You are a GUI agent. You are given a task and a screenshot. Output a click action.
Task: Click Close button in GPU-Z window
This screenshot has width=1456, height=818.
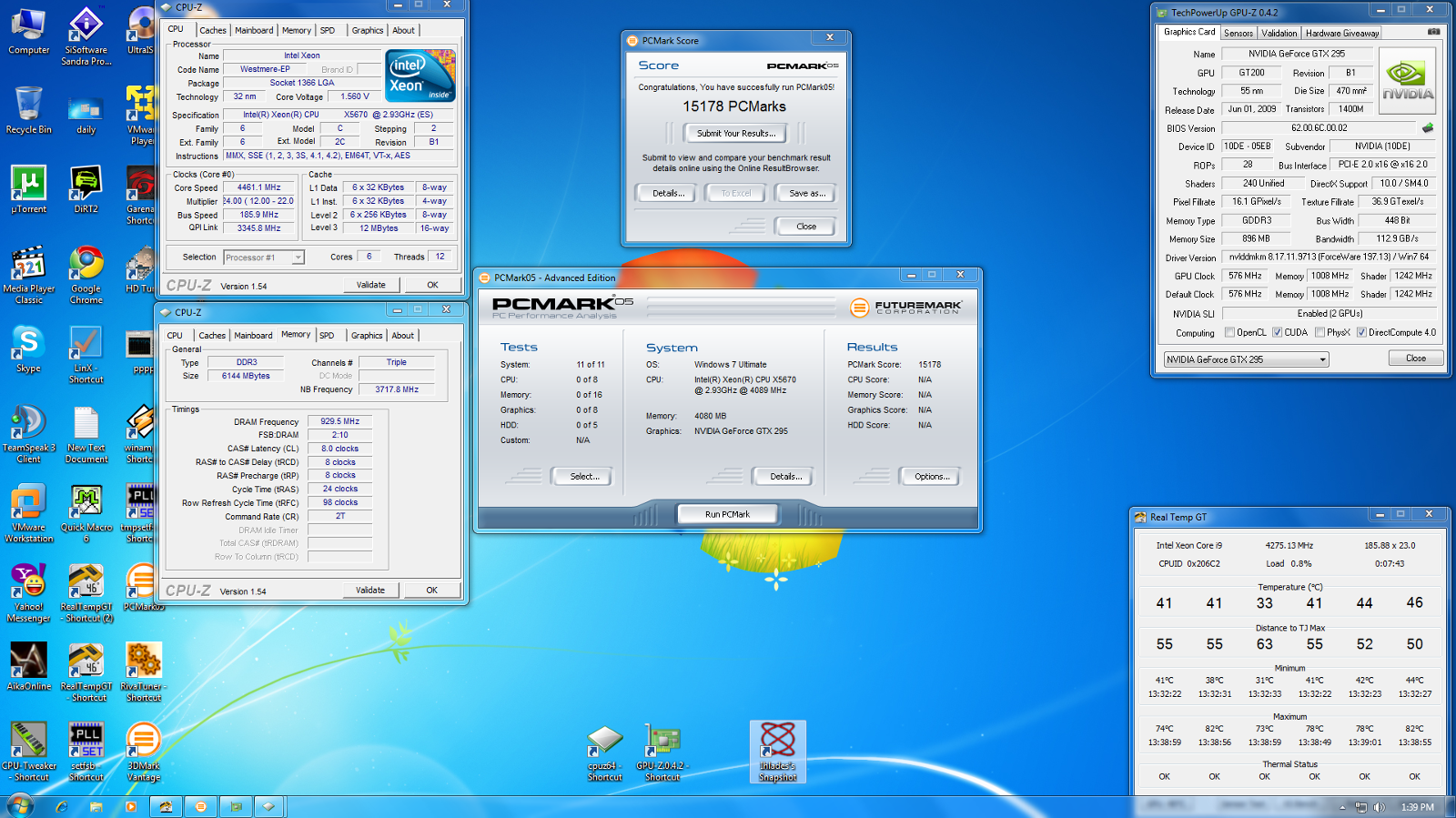point(1416,359)
